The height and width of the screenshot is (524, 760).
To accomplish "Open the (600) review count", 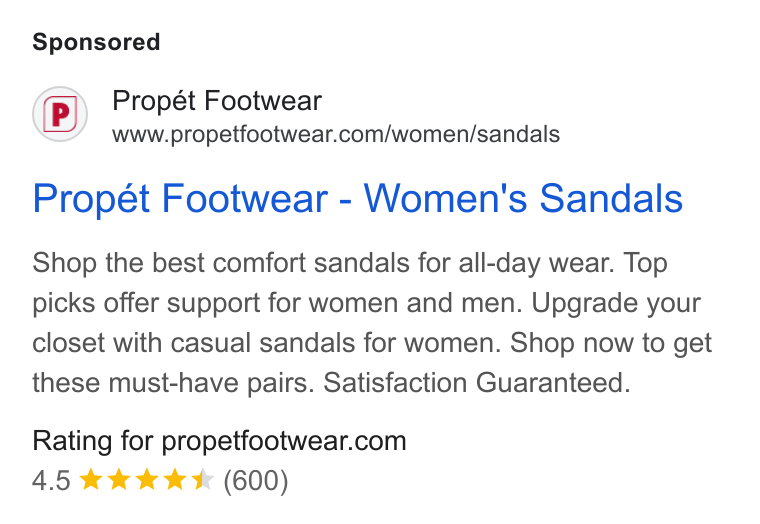I will (x=255, y=480).
